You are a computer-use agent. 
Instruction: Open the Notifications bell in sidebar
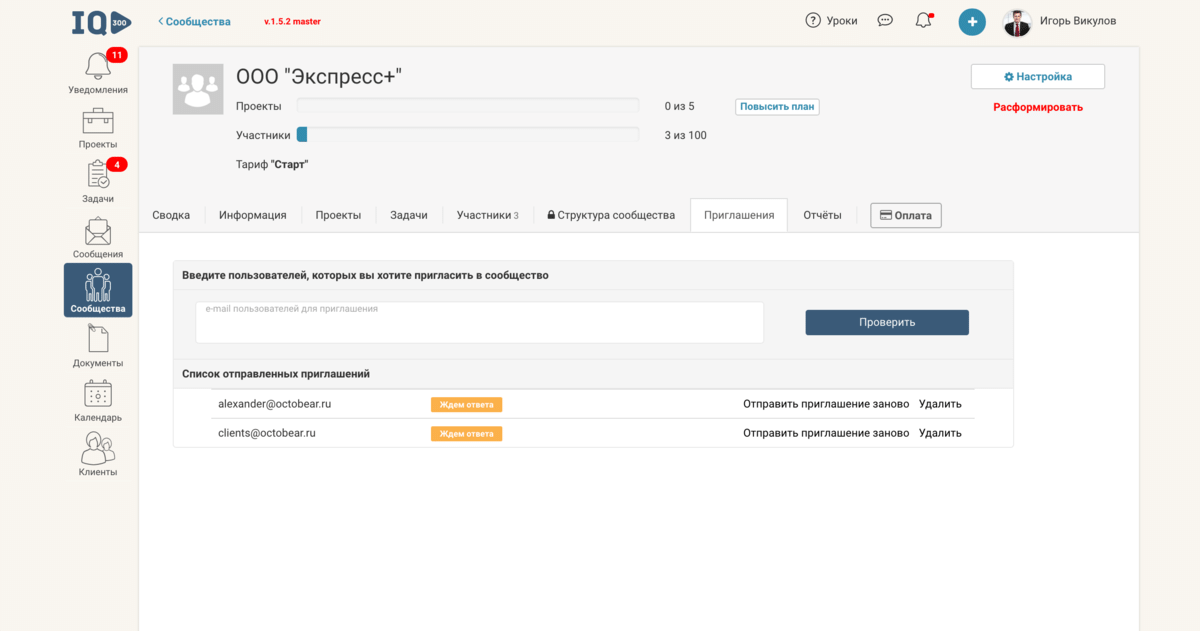click(98, 68)
